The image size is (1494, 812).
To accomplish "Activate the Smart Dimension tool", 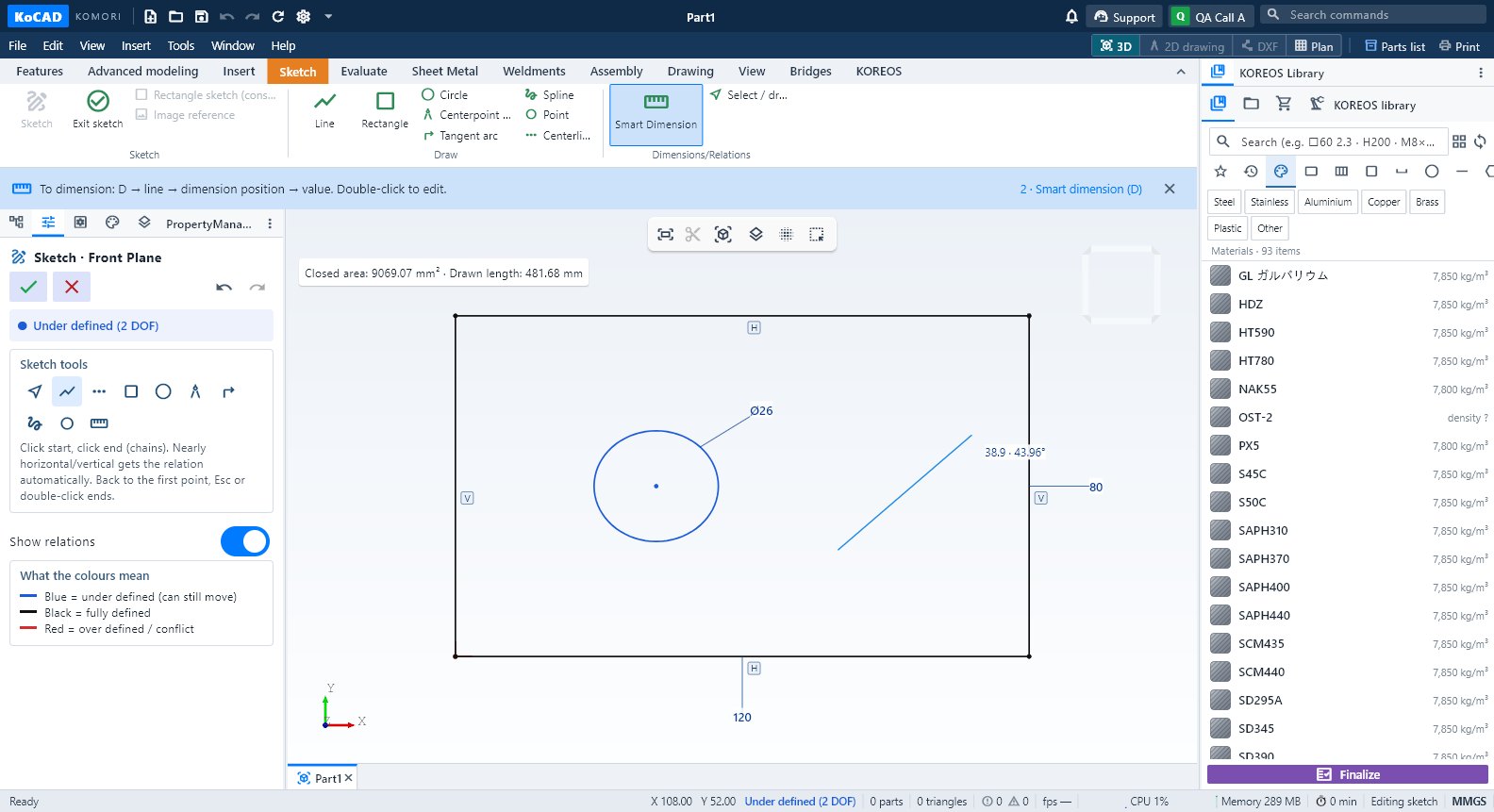I will click(656, 114).
